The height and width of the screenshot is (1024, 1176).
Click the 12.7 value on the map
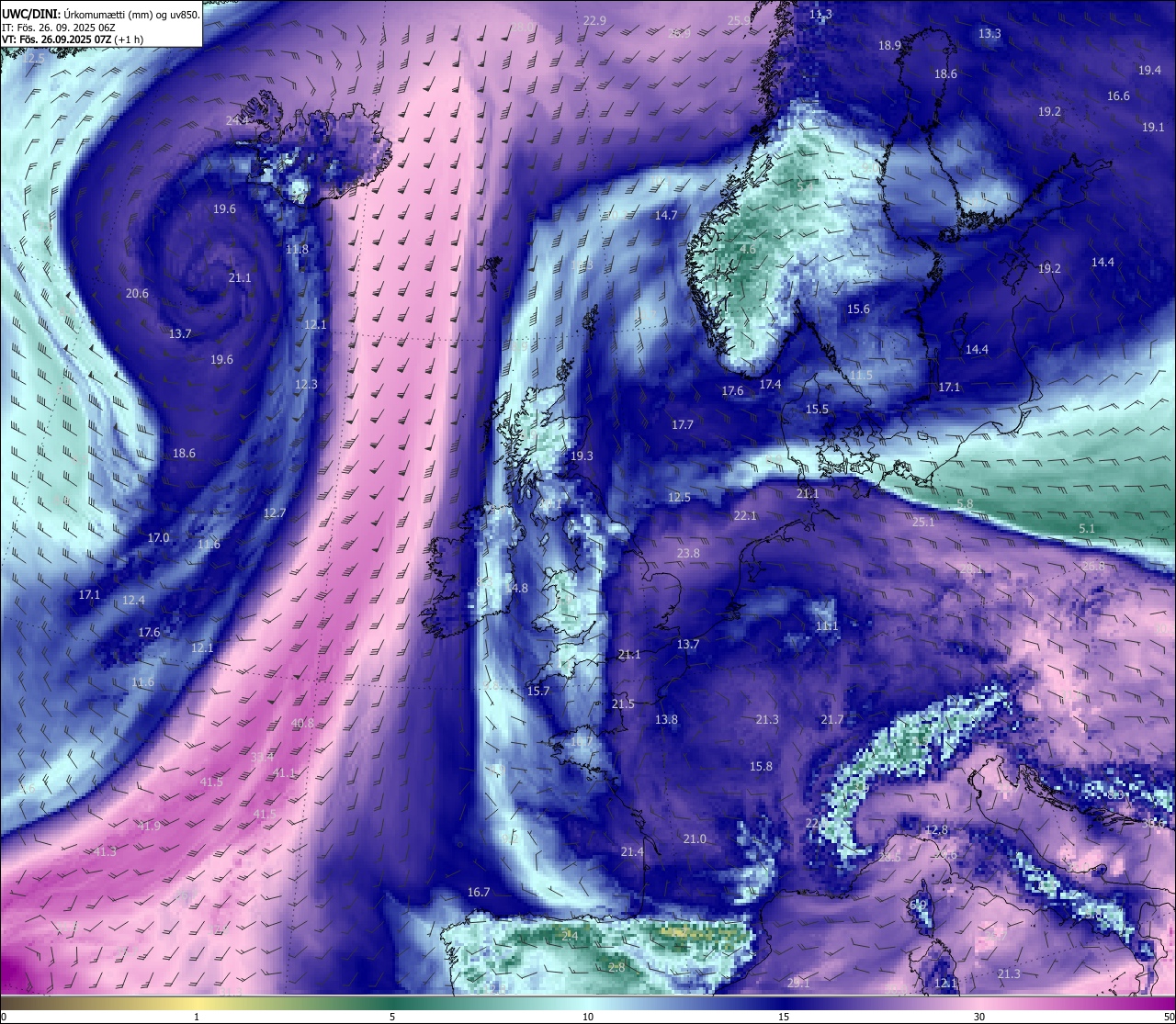275,512
